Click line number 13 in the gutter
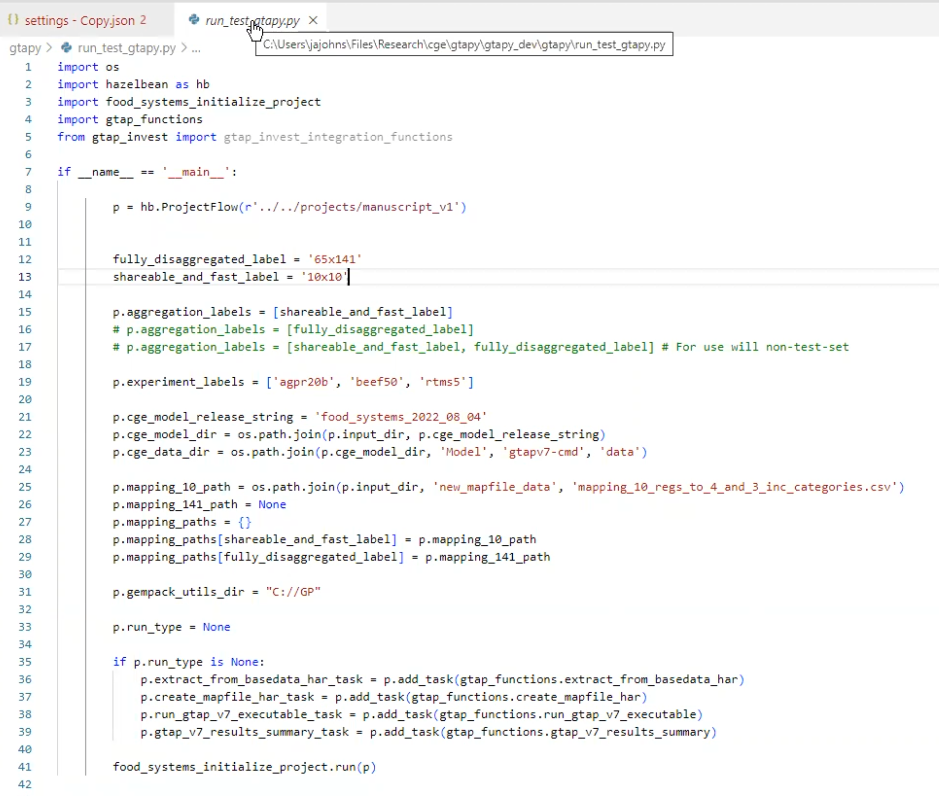Image resolution: width=939 pixels, height=796 pixels. 25,277
